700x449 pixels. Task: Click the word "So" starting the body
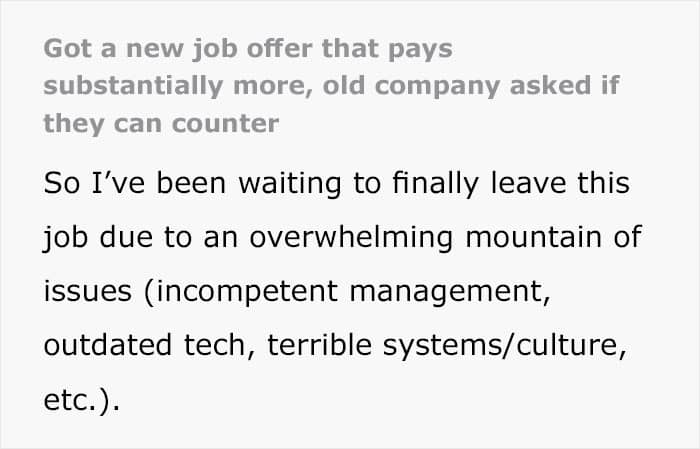[x=62, y=184]
